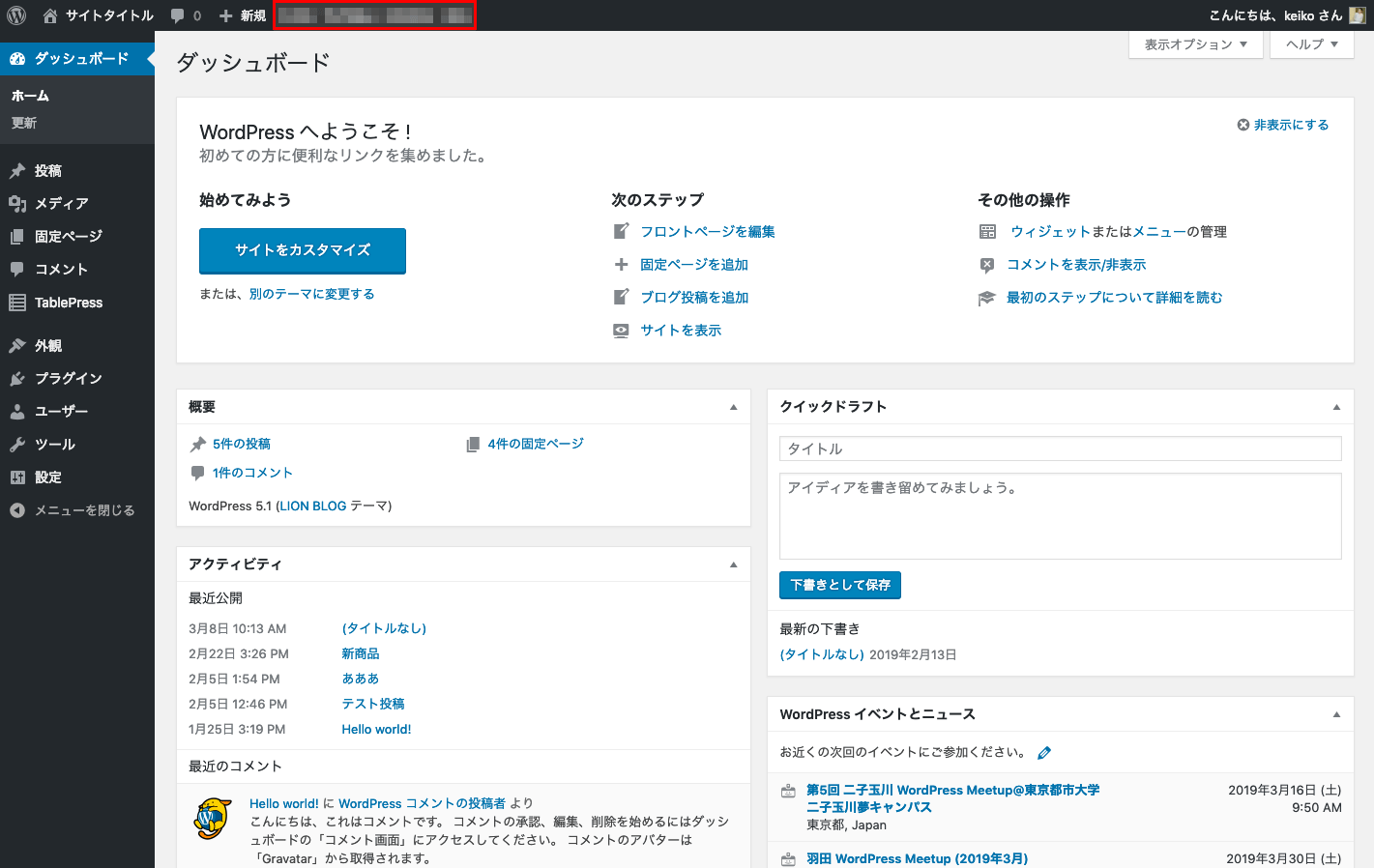The width and height of the screenshot is (1374, 868).
Task: Click the 設定 settings icon in sidebar
Action: 17,477
